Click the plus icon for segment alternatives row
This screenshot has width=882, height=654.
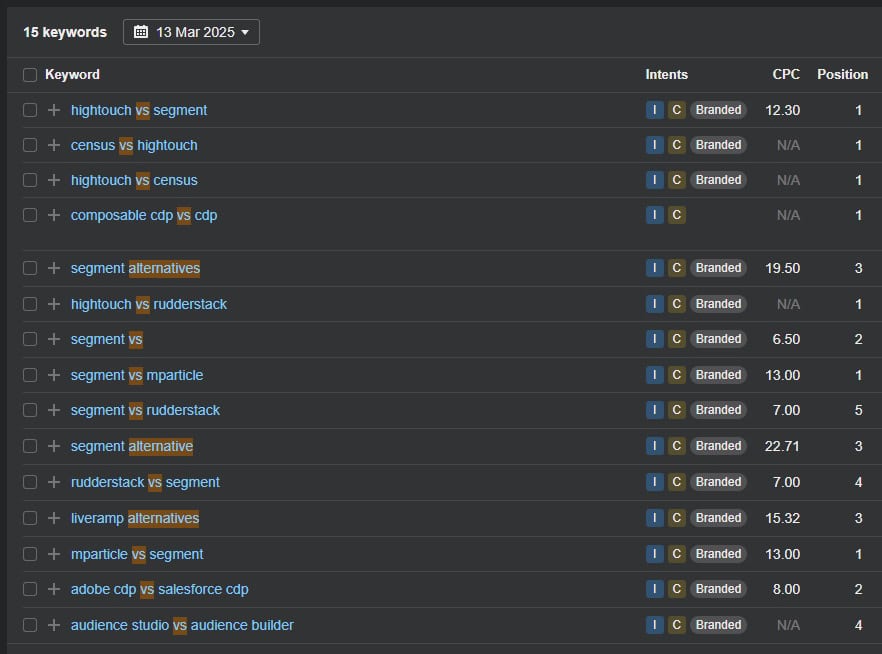54,268
